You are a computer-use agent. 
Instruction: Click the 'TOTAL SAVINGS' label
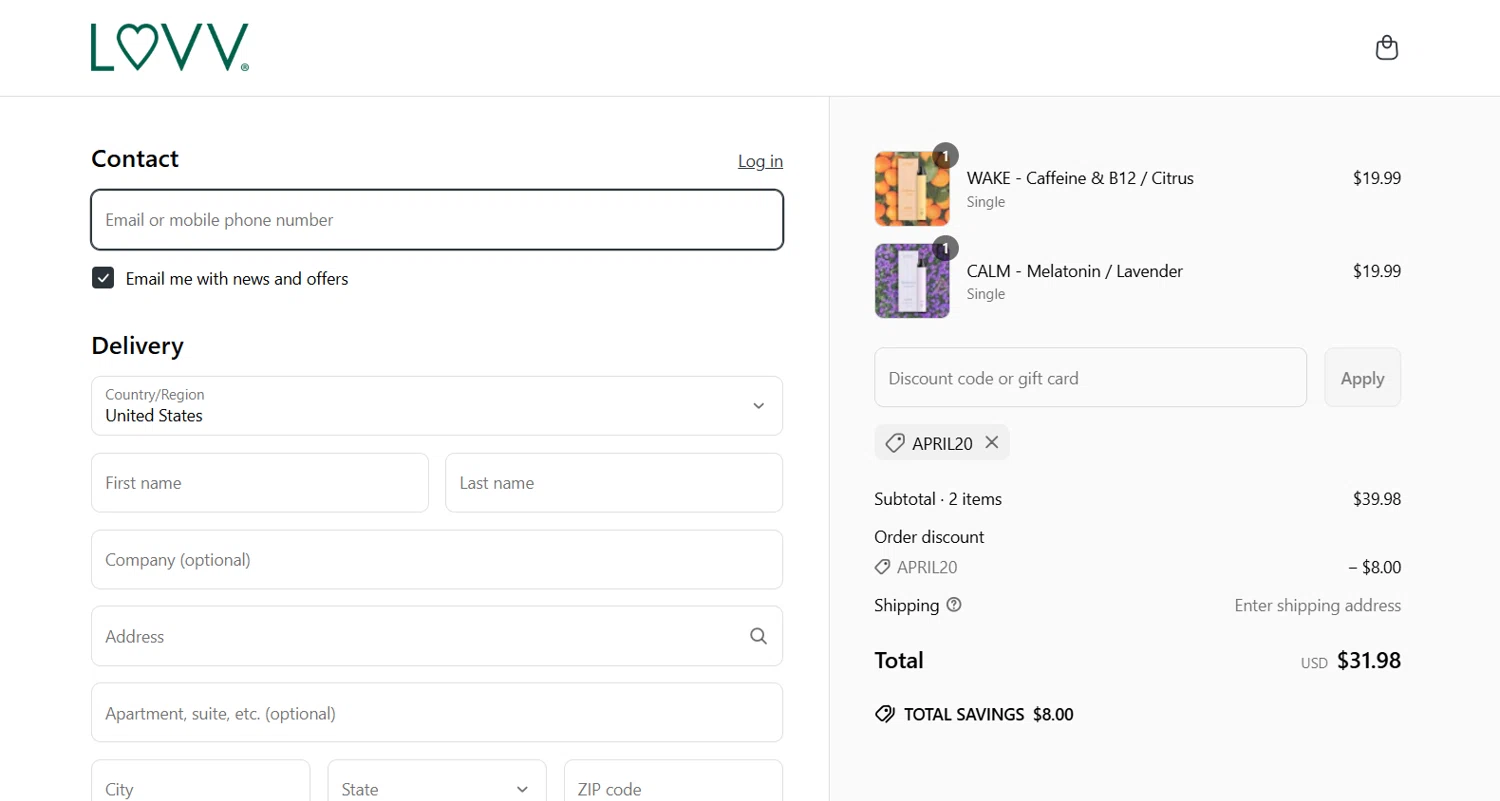964,715
